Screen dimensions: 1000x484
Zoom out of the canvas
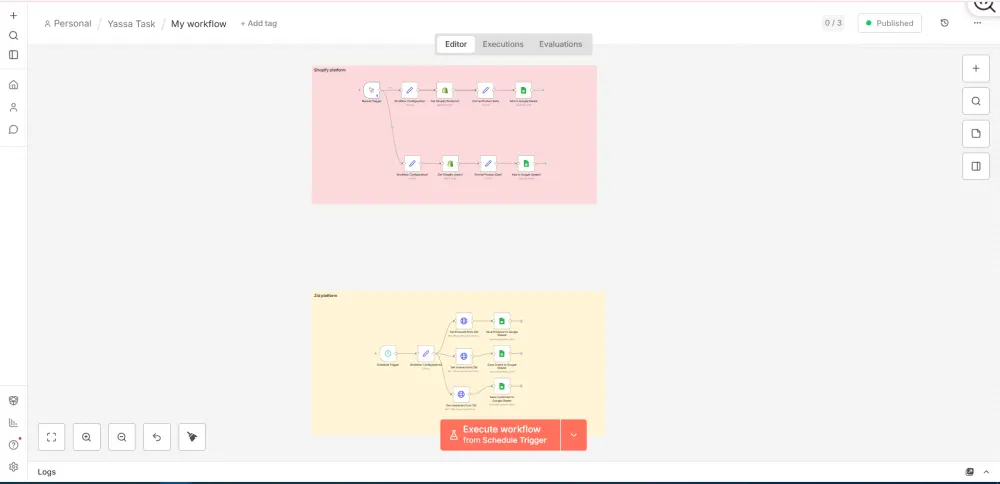click(x=122, y=437)
